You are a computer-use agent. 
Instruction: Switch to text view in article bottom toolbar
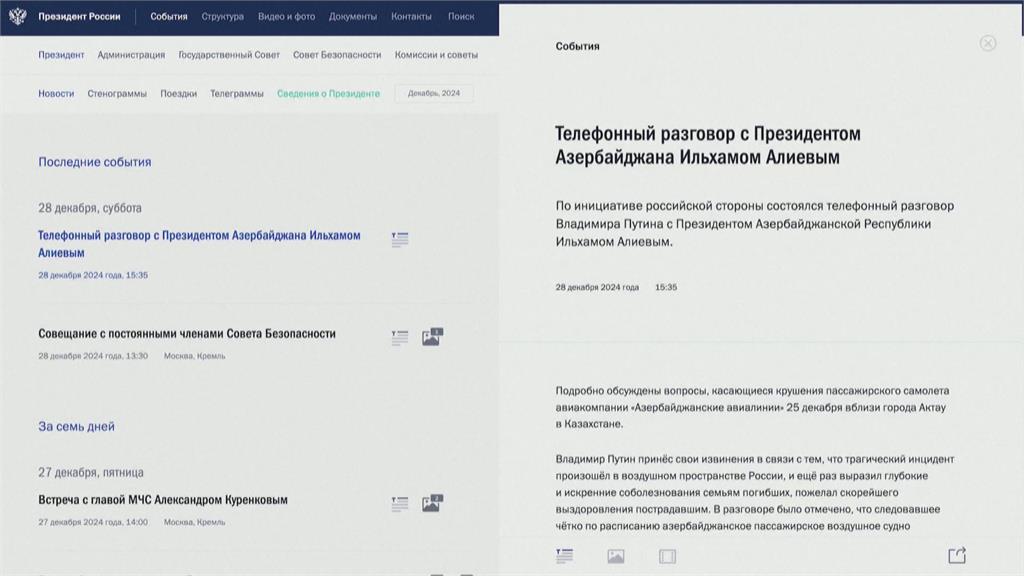click(x=565, y=555)
